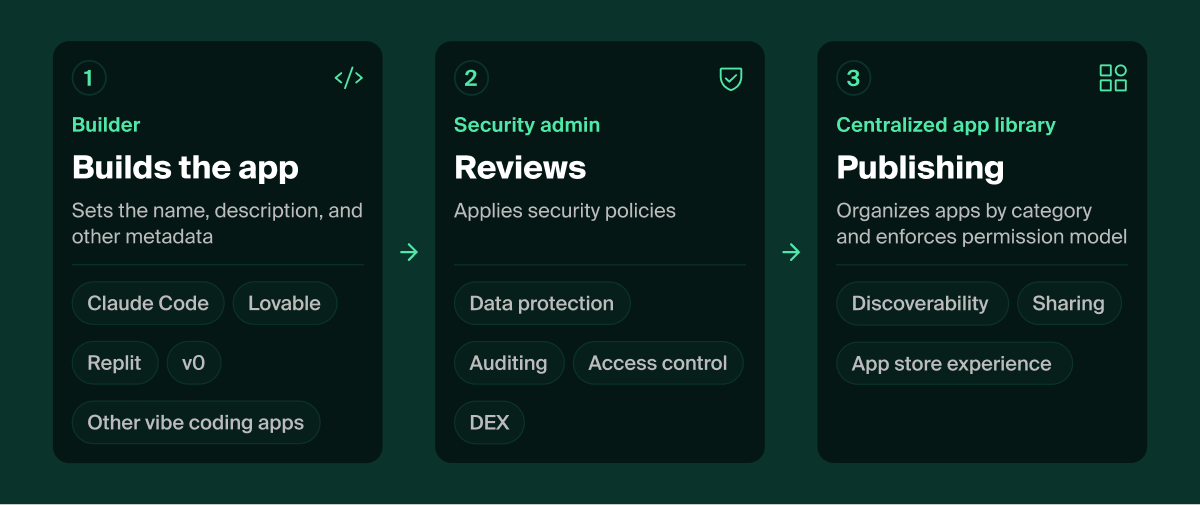The height and width of the screenshot is (505, 1200).
Task: Click the shield check icon on Security admin card
Action: tap(731, 78)
